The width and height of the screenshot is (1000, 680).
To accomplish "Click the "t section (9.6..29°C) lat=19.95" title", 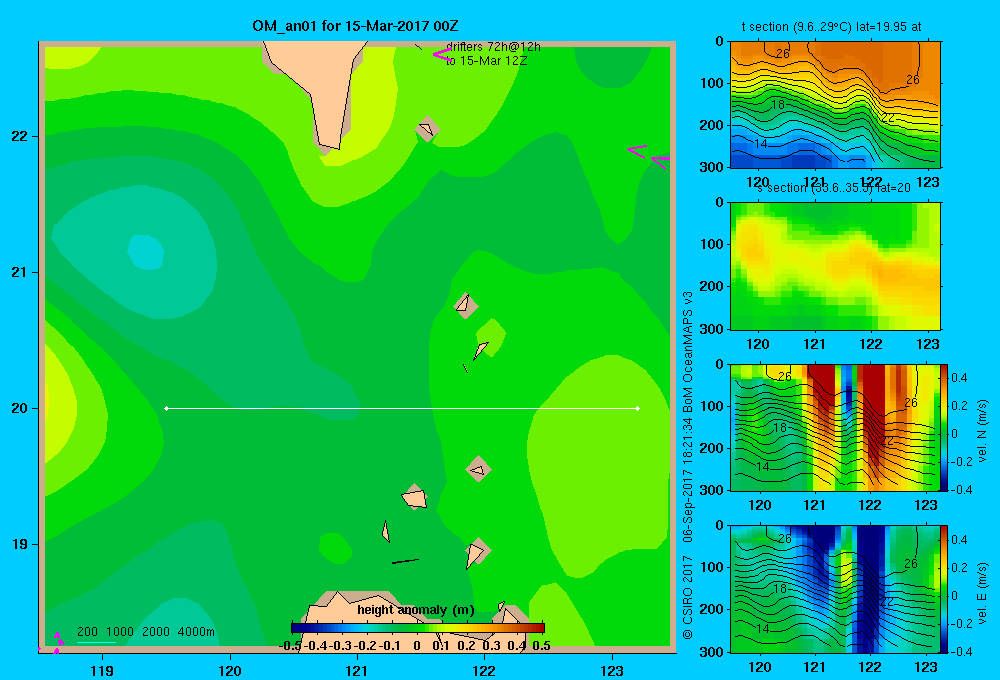I will click(831, 27).
